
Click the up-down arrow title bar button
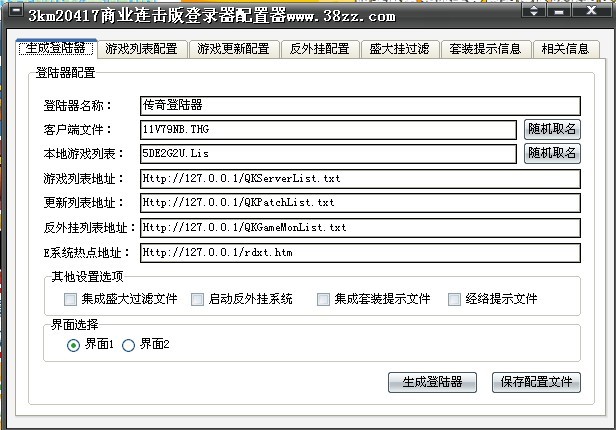coord(536,15)
